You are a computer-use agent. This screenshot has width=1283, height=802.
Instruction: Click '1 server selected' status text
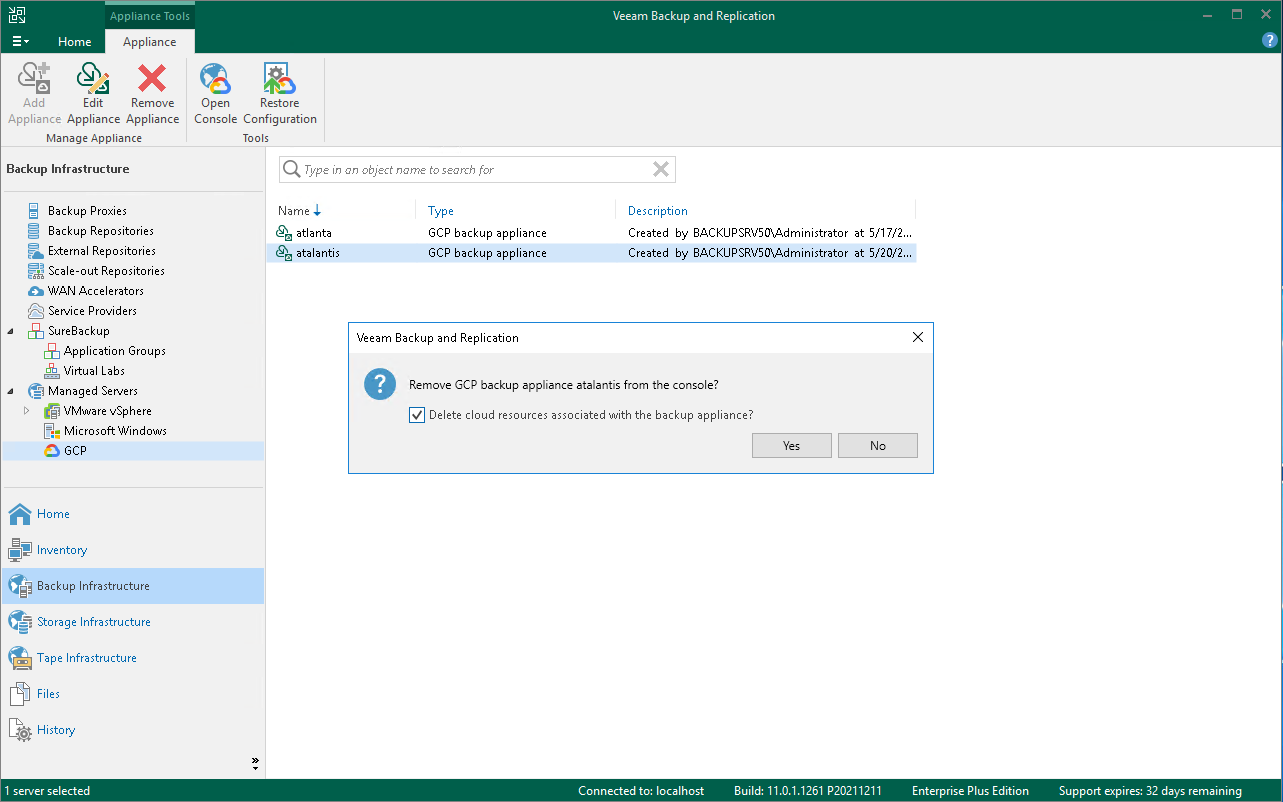click(48, 791)
